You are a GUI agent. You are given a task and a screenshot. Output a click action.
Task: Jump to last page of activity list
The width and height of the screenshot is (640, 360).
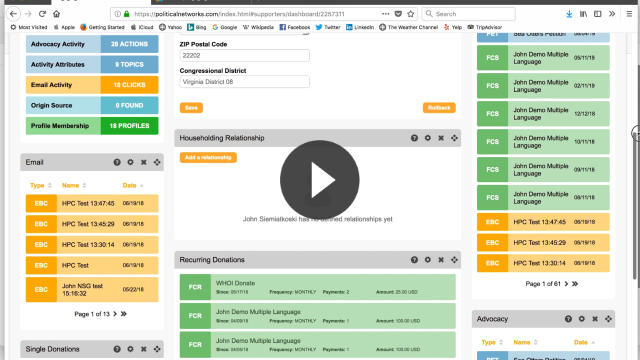(575, 284)
